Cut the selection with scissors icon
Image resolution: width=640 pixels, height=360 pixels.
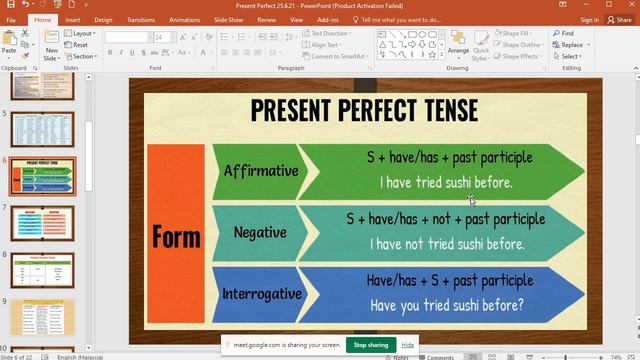[x=25, y=33]
